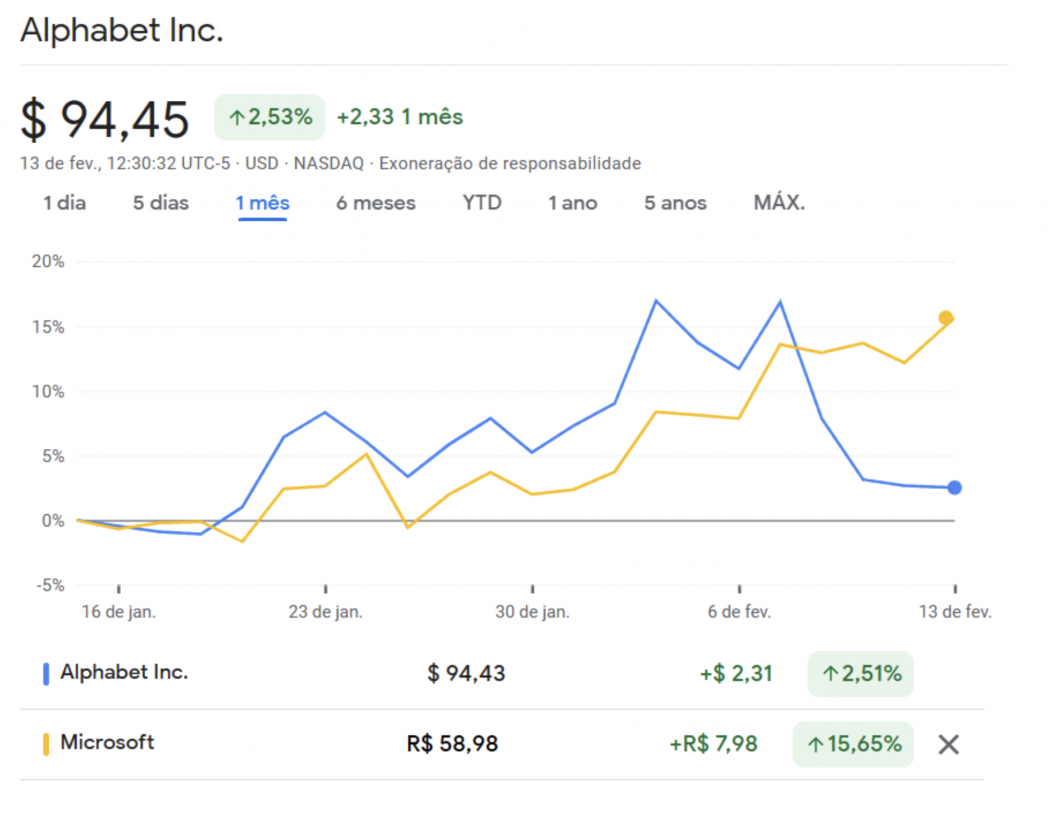The width and height of the screenshot is (1055, 815).
Task: Switch to the MÁX. range tab
Action: (x=779, y=203)
